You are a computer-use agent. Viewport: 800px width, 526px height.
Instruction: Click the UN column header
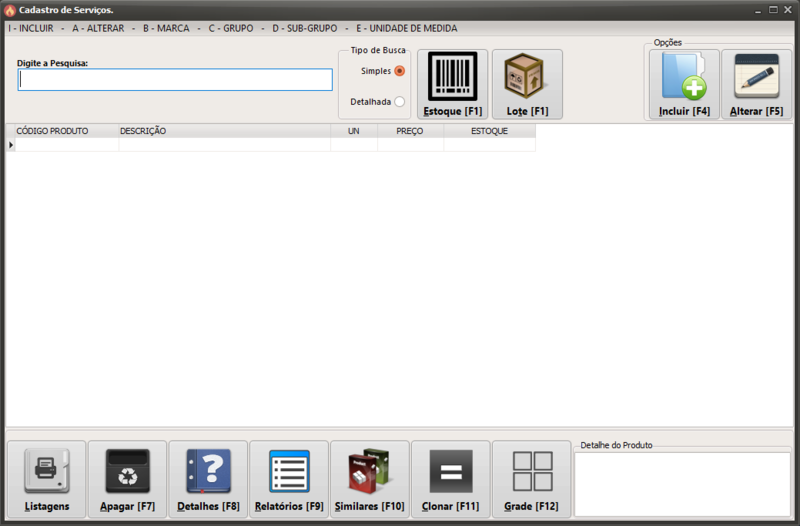click(x=354, y=131)
